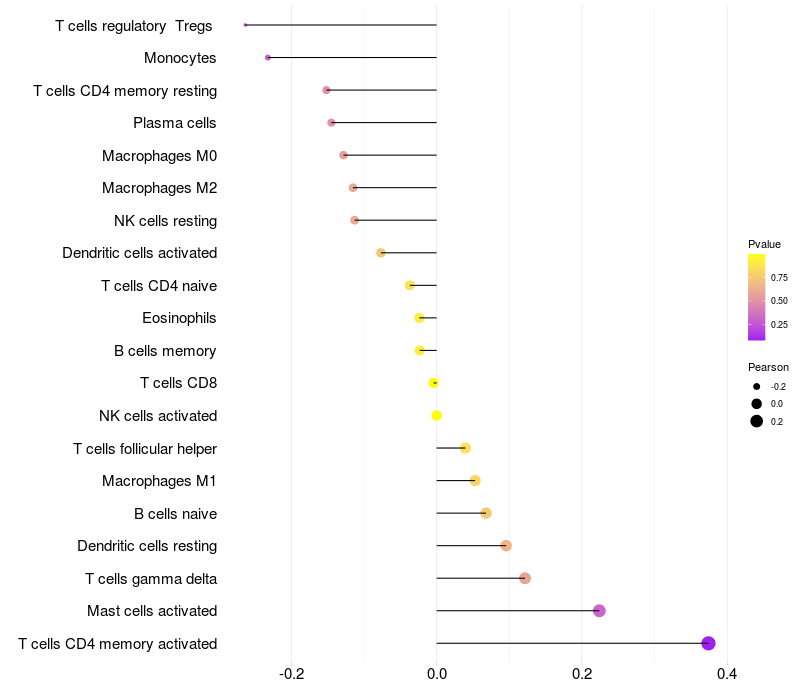Image resolution: width=800 pixels, height=700 pixels.
Task: Click the Pearson 0.0 legend circle
Action: [757, 404]
